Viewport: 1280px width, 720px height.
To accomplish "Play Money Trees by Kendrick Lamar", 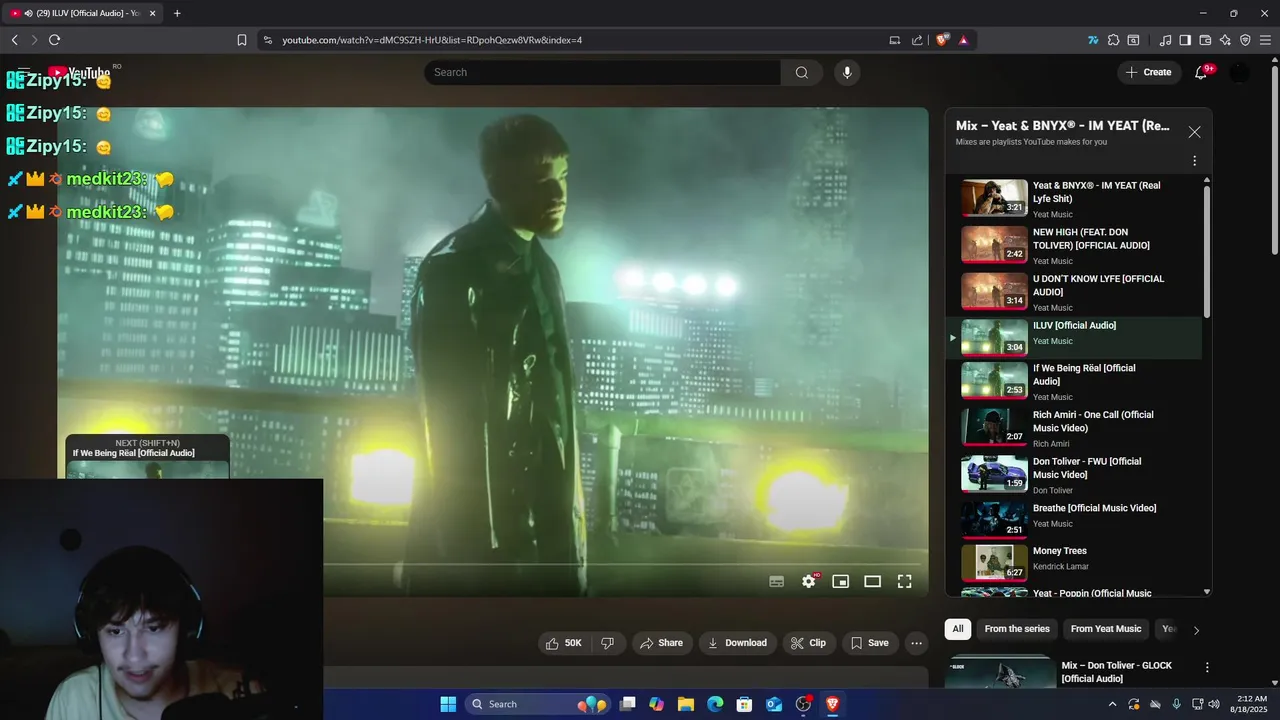I will point(1073,562).
